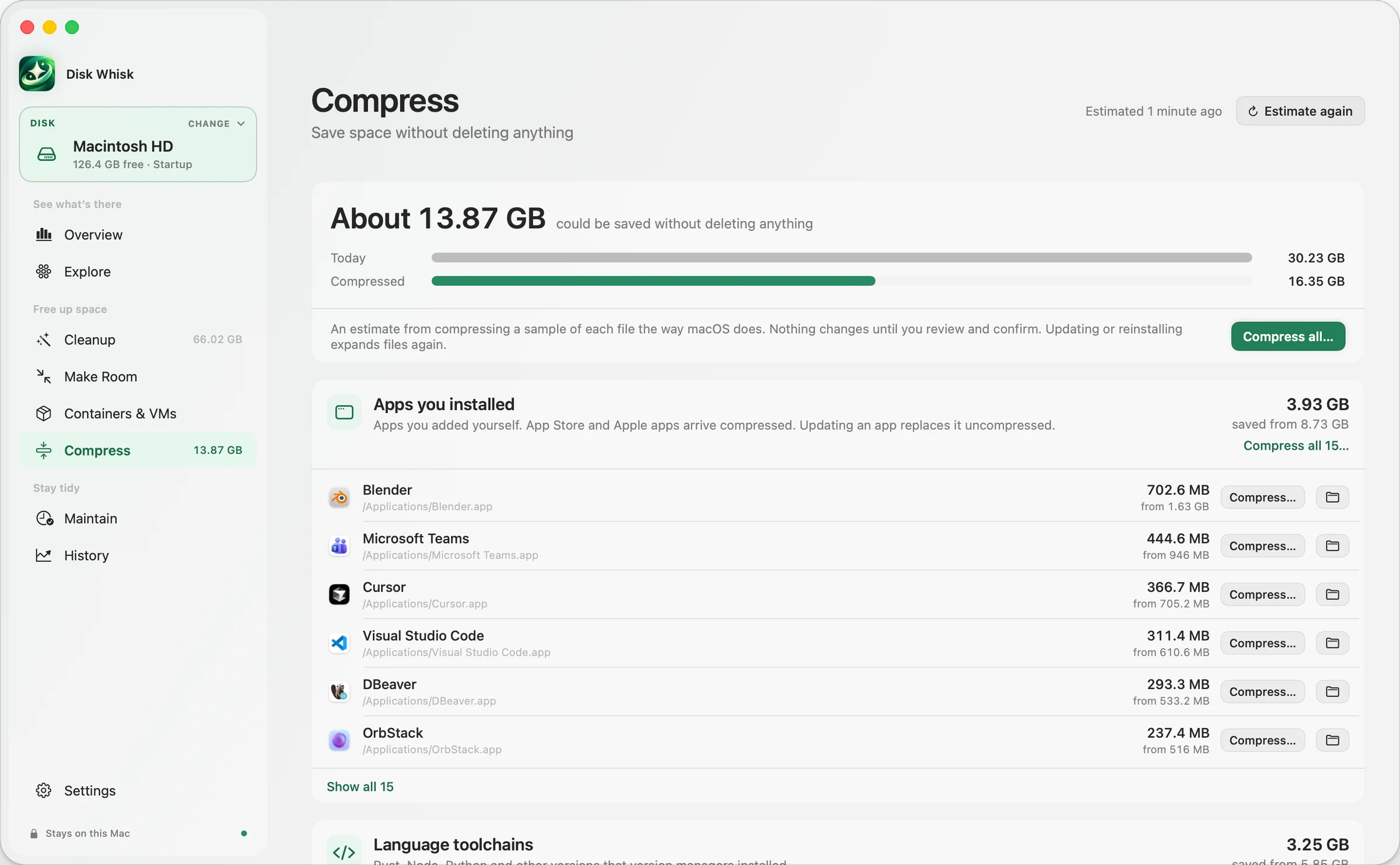This screenshot has width=1400, height=865.
Task: Click the Disk Whisk app logo
Action: [37, 73]
